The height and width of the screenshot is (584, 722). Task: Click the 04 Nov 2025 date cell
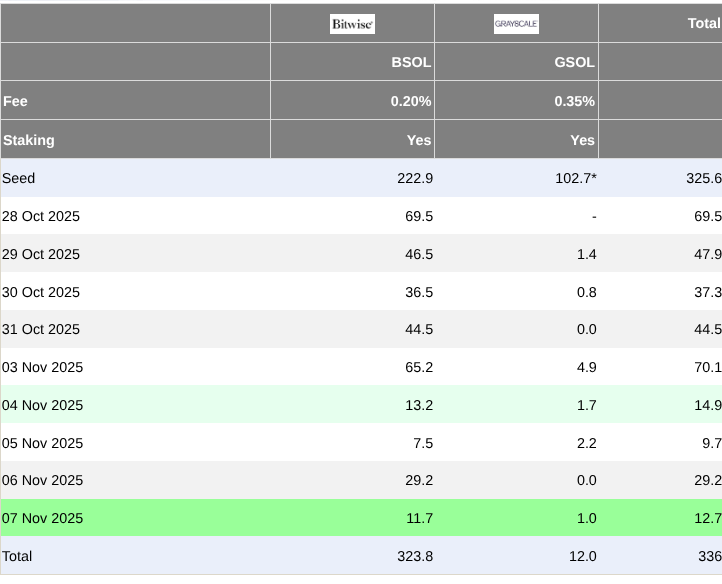[x=42, y=405]
